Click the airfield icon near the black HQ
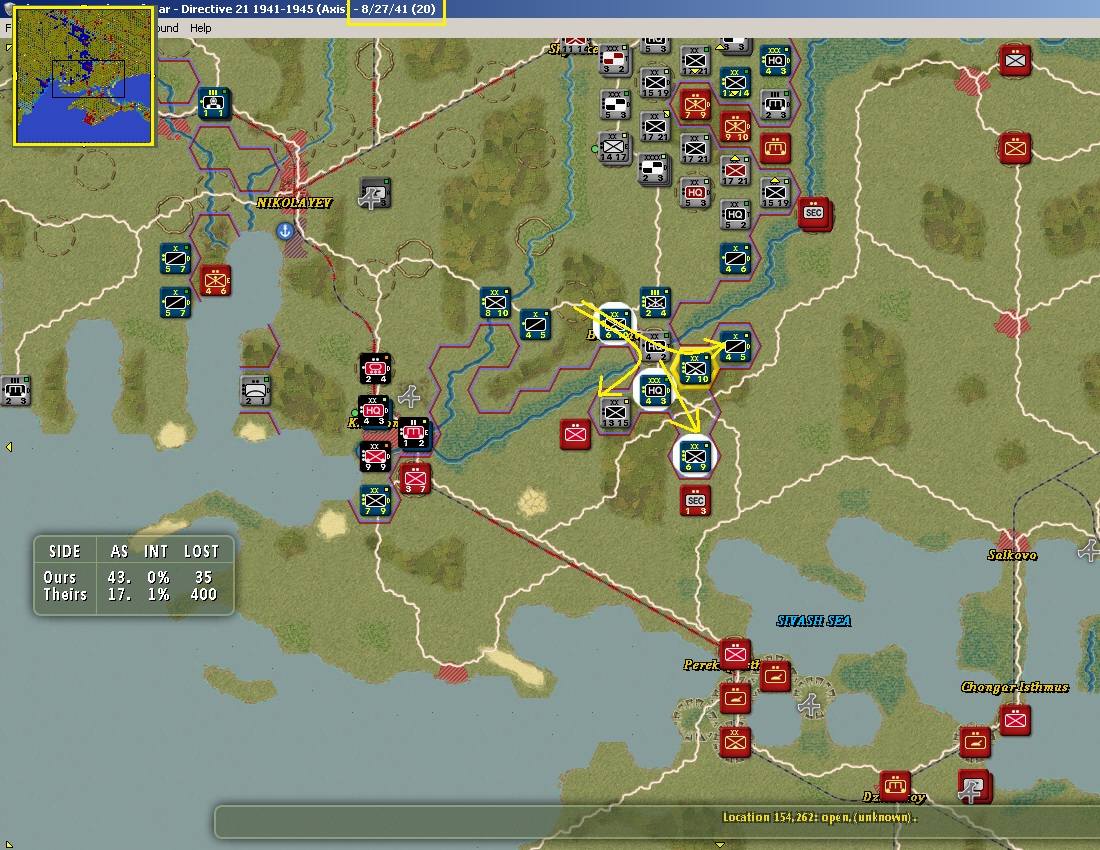The height and width of the screenshot is (850, 1100). point(410,396)
